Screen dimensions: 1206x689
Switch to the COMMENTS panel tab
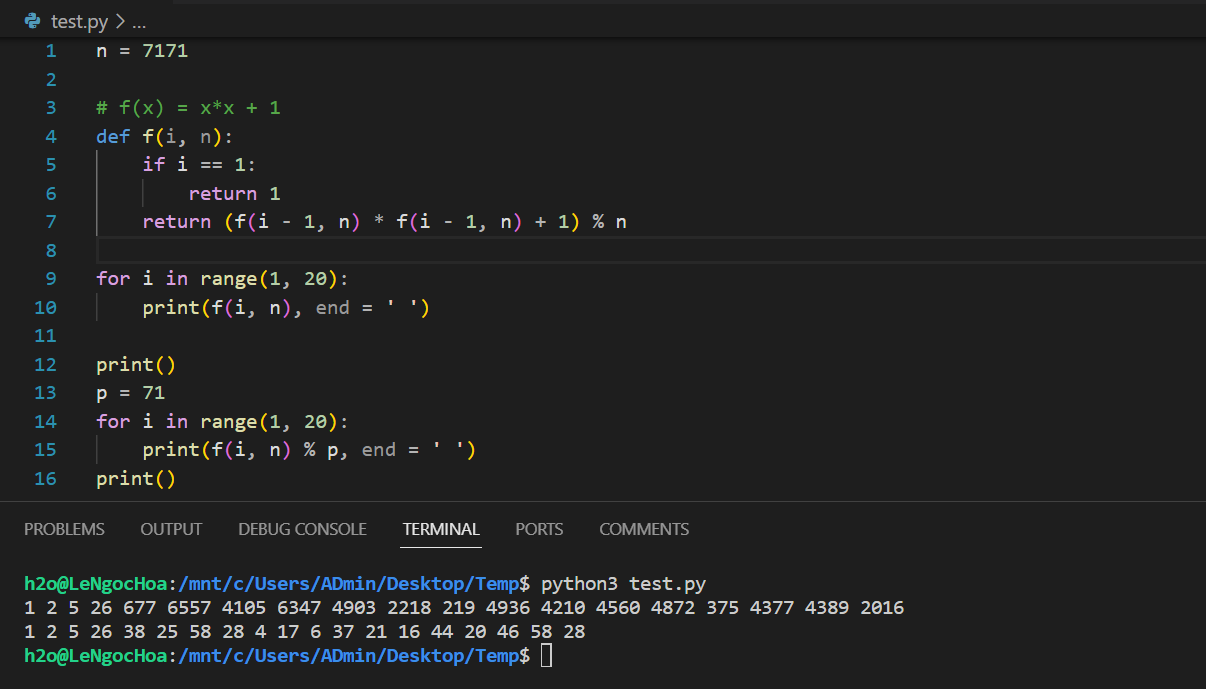click(644, 529)
